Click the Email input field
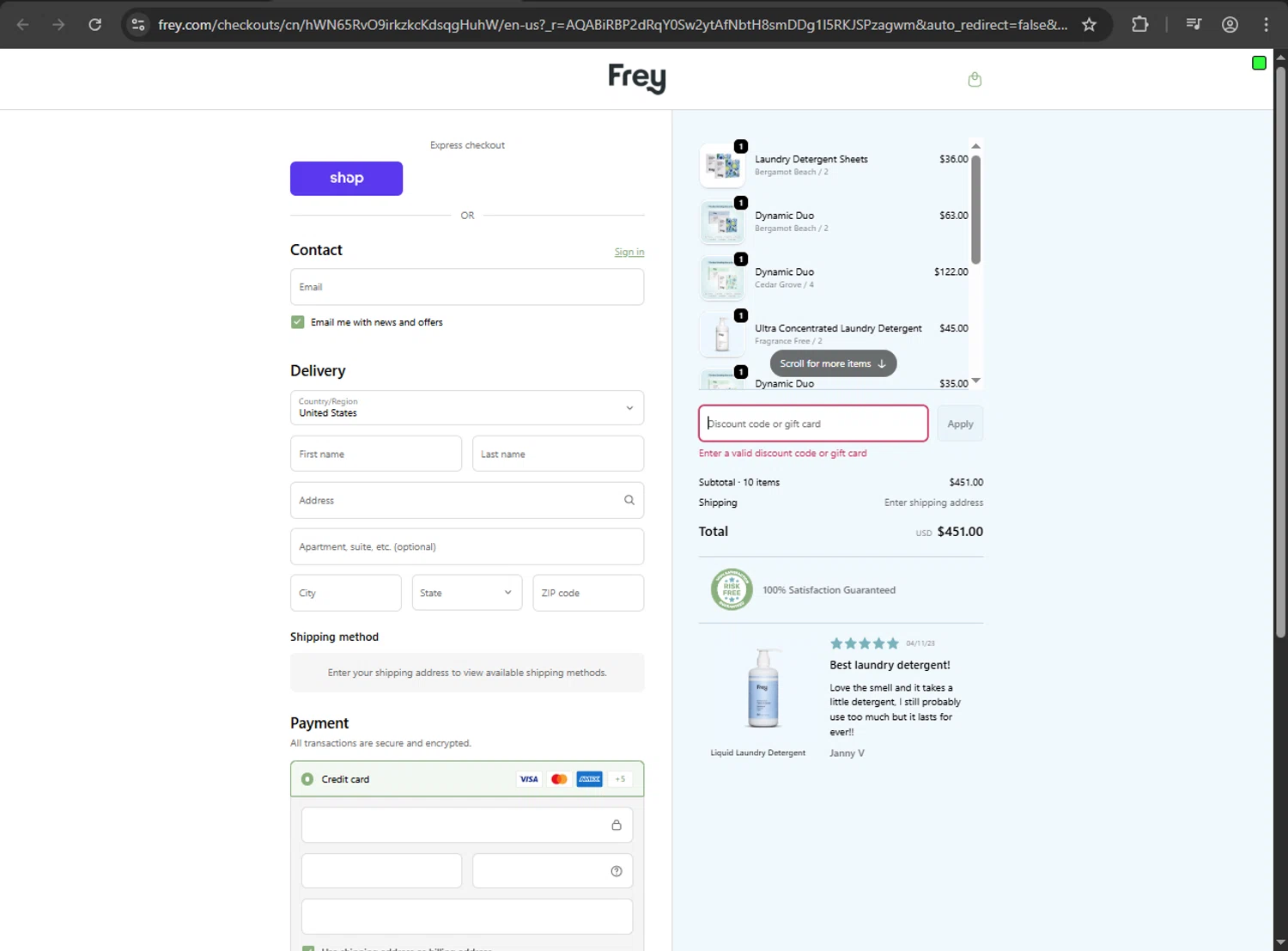The height and width of the screenshot is (951, 1288). [467, 287]
